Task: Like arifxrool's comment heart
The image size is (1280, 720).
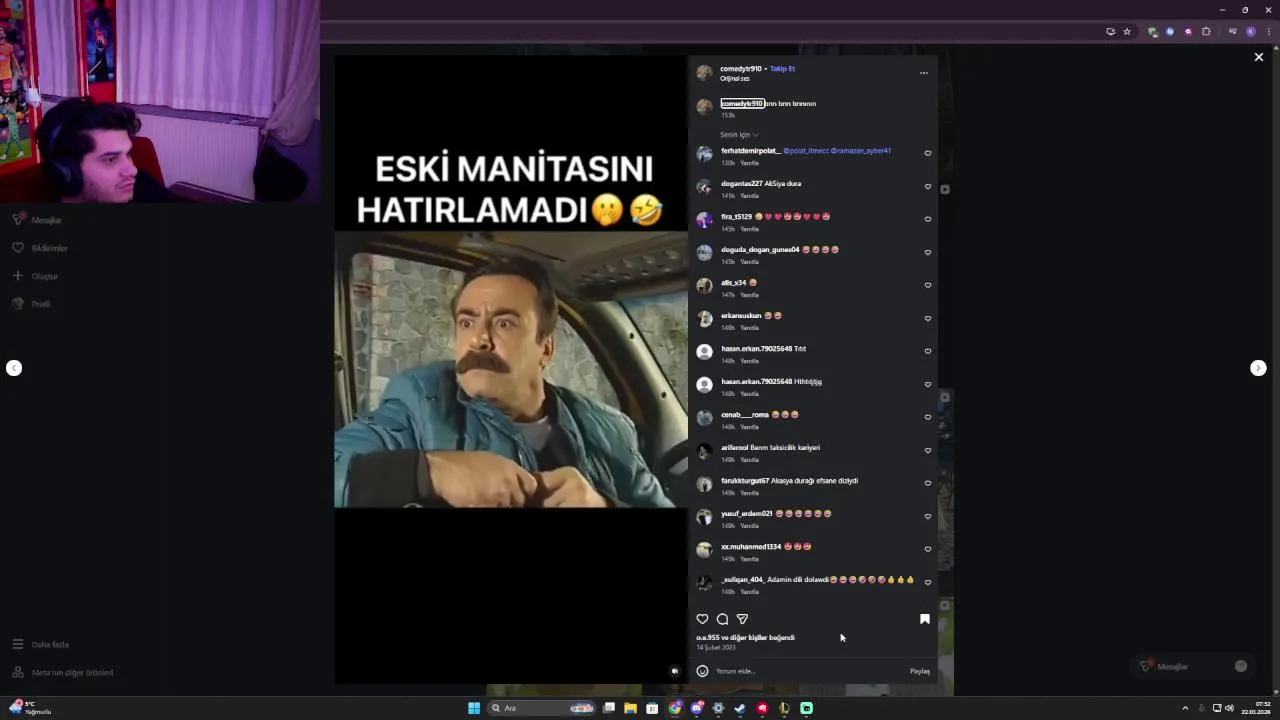Action: [928, 450]
